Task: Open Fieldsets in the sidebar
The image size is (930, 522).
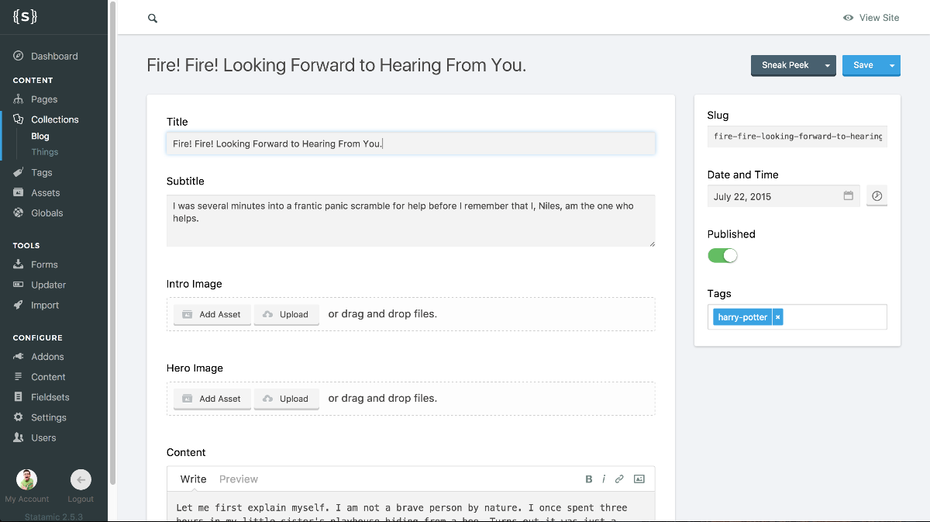Action: click(x=48, y=397)
